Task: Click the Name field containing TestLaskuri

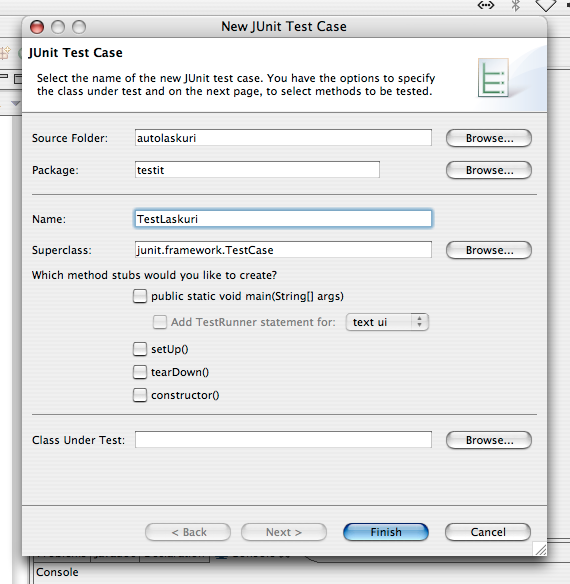Action: (284, 219)
